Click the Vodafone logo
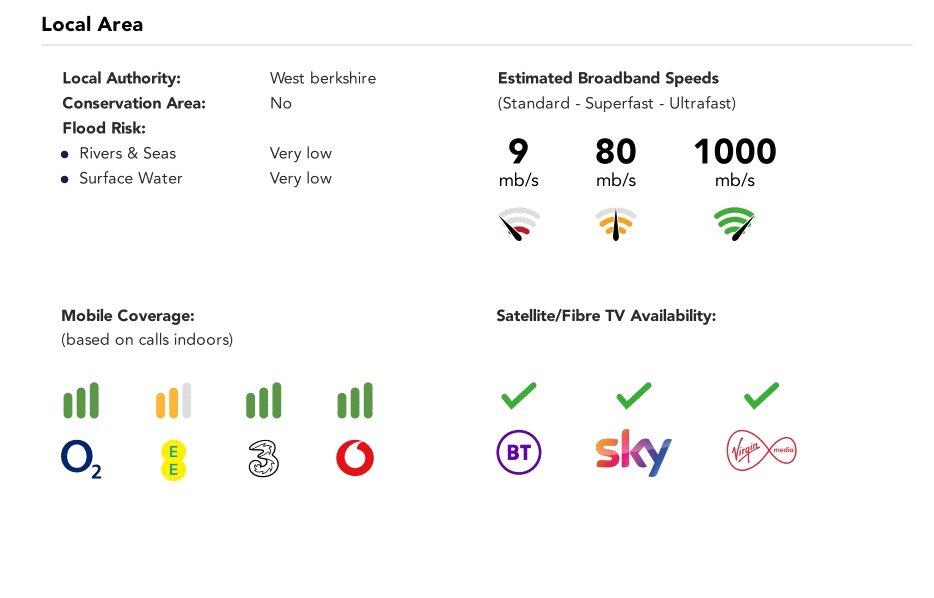The width and height of the screenshot is (934, 598). (355, 459)
